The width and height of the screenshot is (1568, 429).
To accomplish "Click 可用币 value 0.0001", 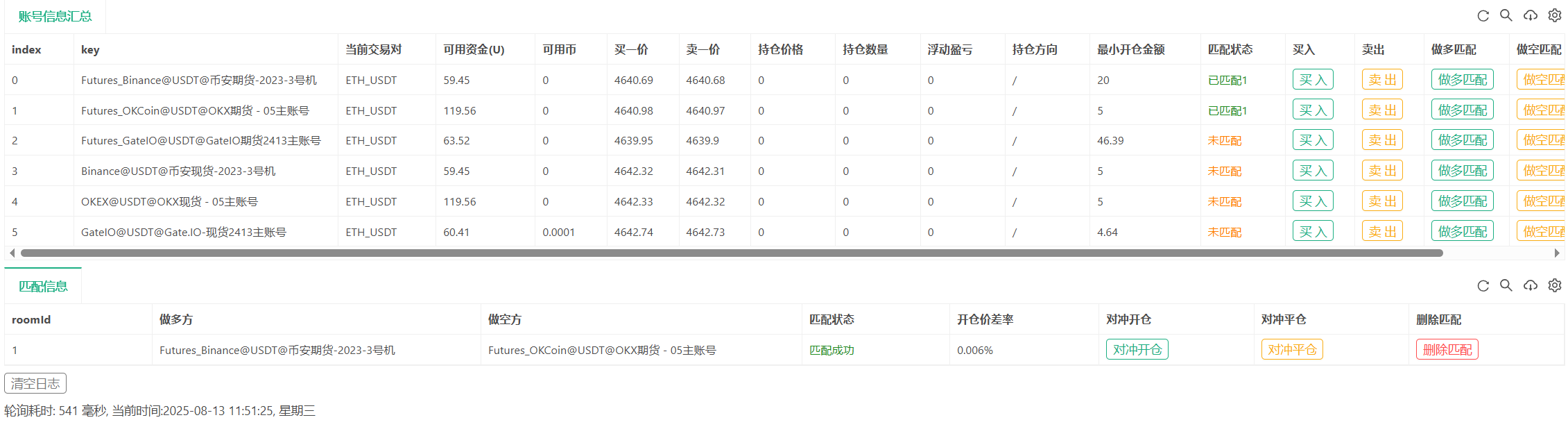I will click(x=558, y=232).
